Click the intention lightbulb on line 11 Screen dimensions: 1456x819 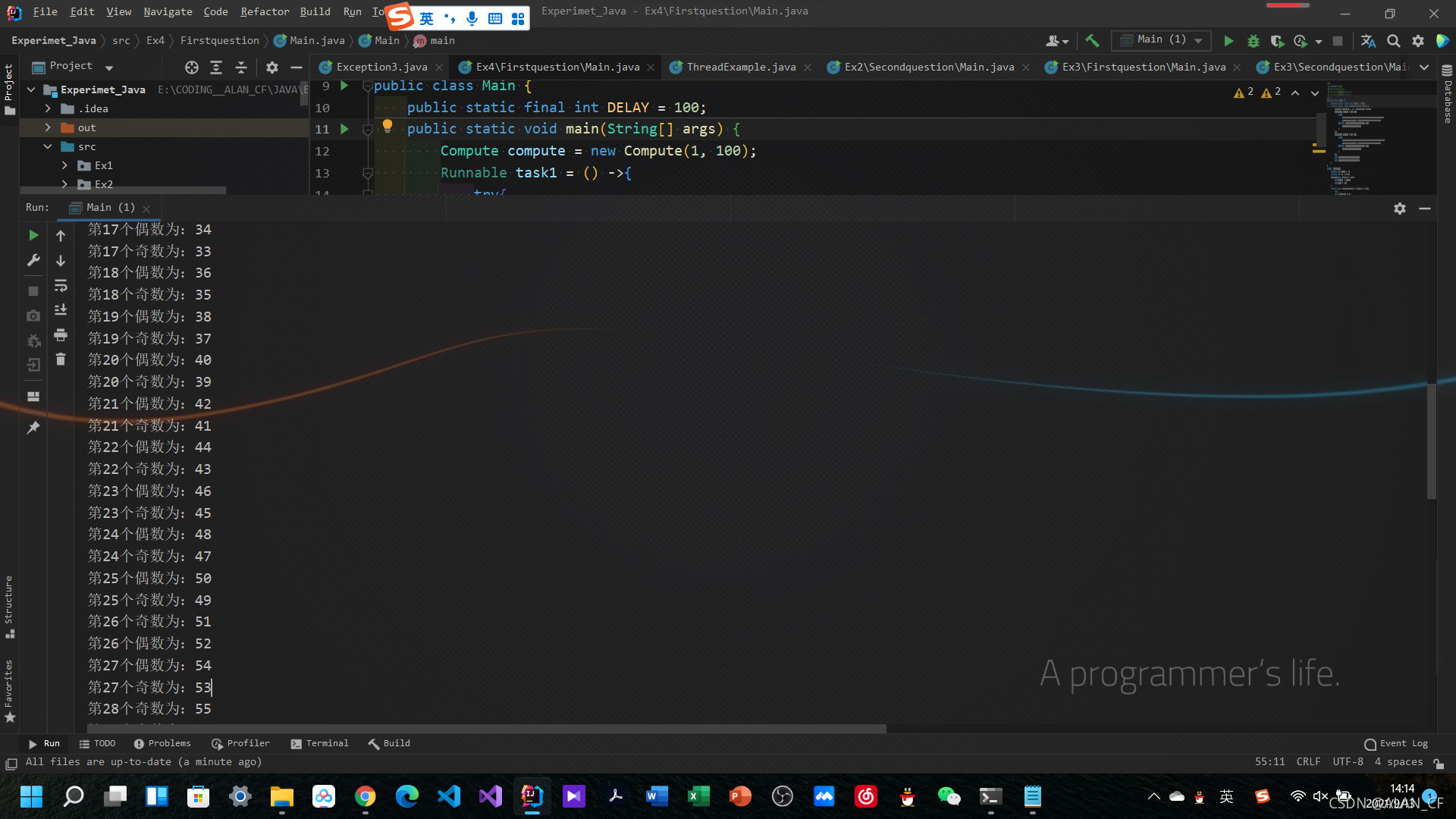coord(388,126)
